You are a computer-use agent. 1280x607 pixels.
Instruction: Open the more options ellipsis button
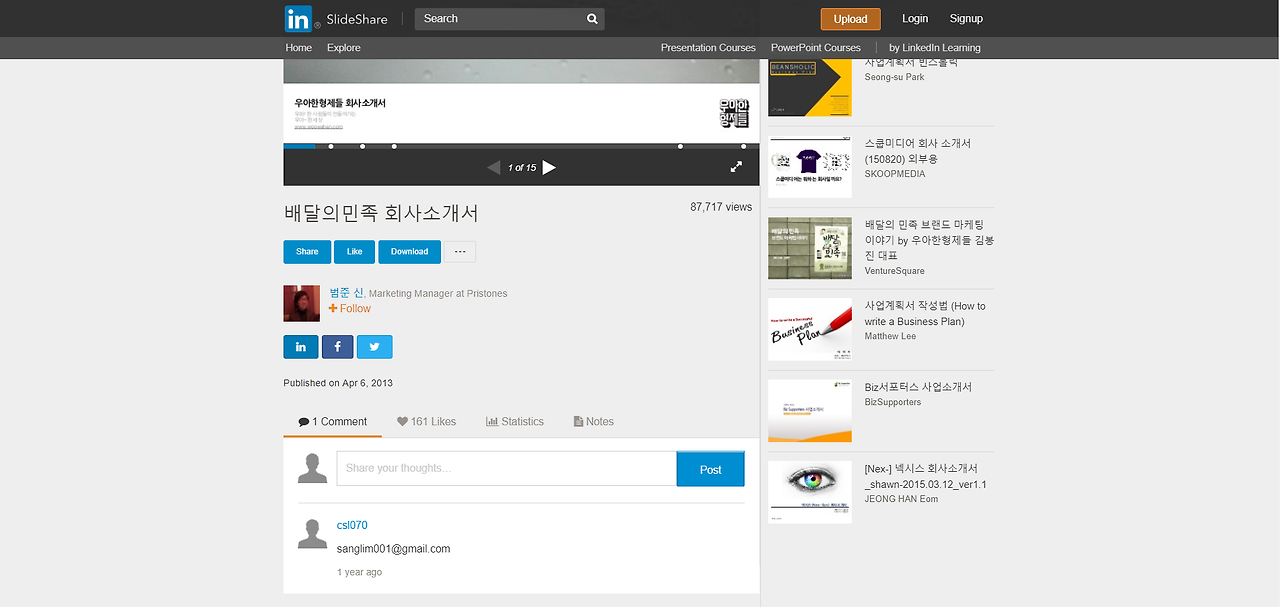click(x=459, y=252)
